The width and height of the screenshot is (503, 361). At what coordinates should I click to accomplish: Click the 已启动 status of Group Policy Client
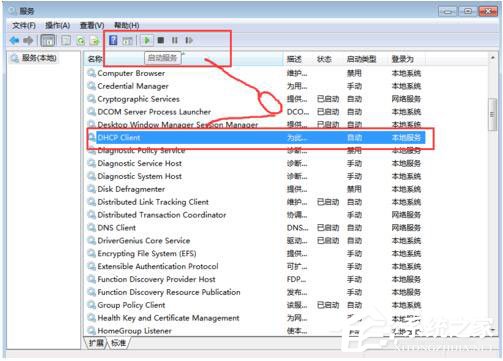[328, 305]
